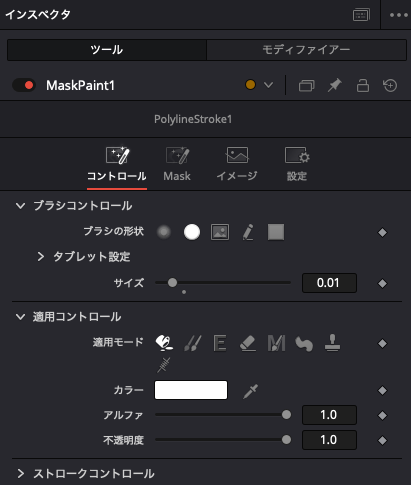411x485 pixels.
Task: Toggle keyframe for カラー
Action: click(382, 390)
